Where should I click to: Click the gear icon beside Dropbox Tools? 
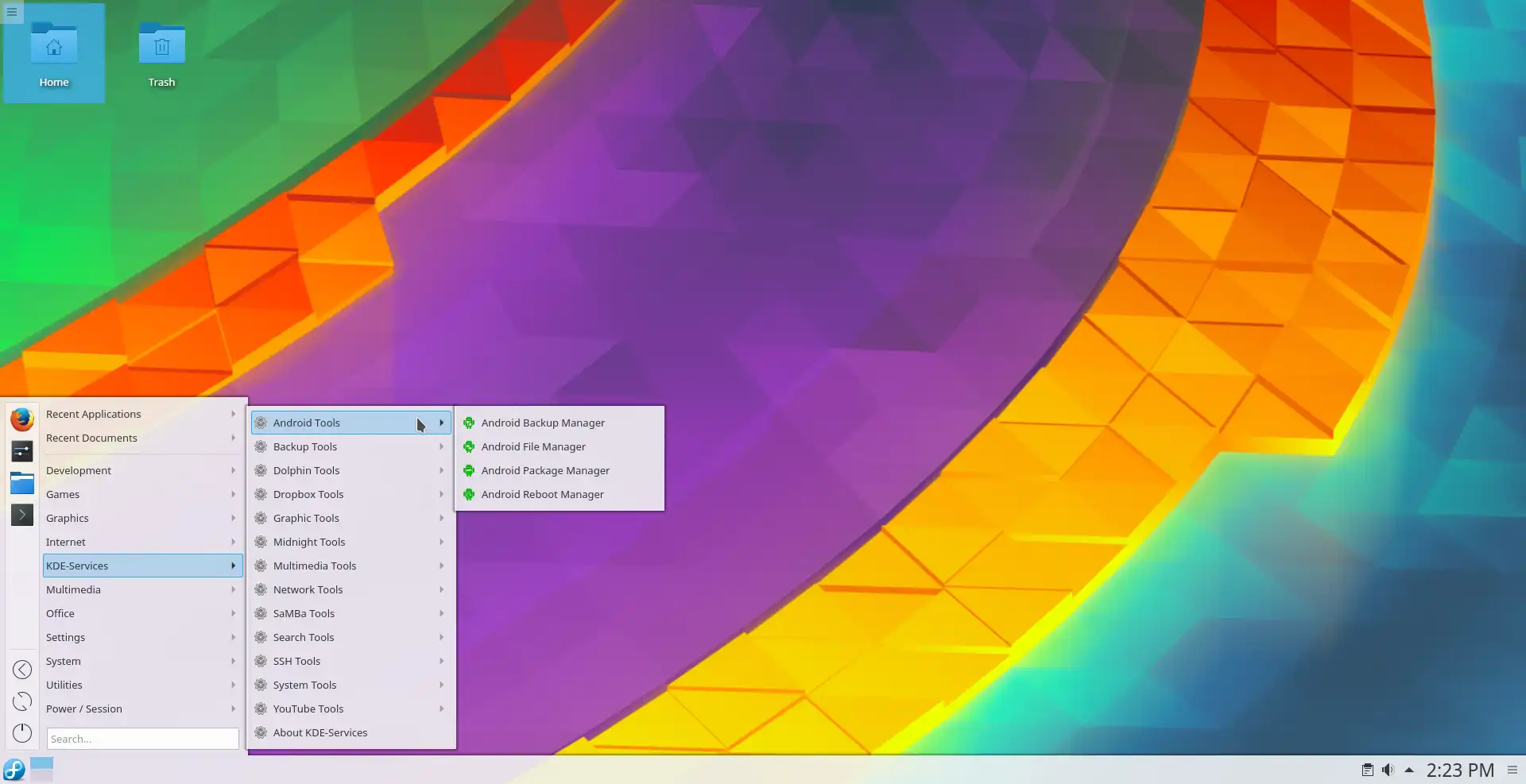pyautogui.click(x=261, y=494)
